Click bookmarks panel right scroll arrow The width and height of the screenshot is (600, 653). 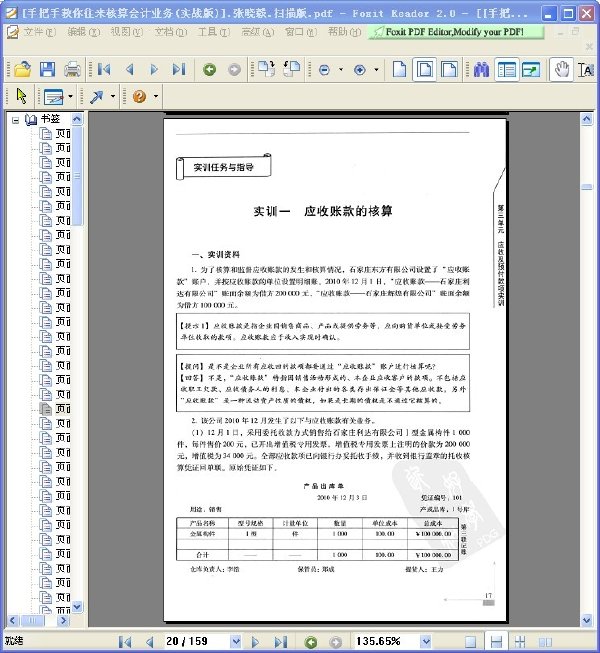click(x=63, y=621)
